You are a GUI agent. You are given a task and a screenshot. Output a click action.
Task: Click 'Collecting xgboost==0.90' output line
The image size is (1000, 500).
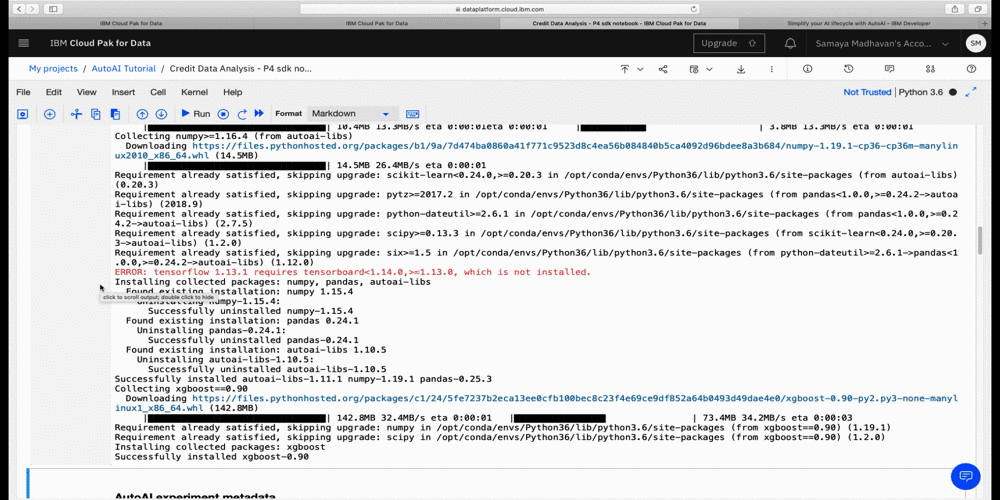(181, 388)
